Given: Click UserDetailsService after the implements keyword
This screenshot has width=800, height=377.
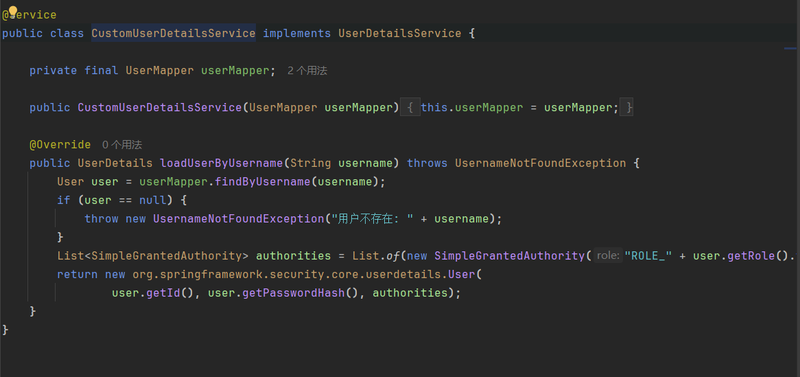Looking at the screenshot, I should (399, 34).
